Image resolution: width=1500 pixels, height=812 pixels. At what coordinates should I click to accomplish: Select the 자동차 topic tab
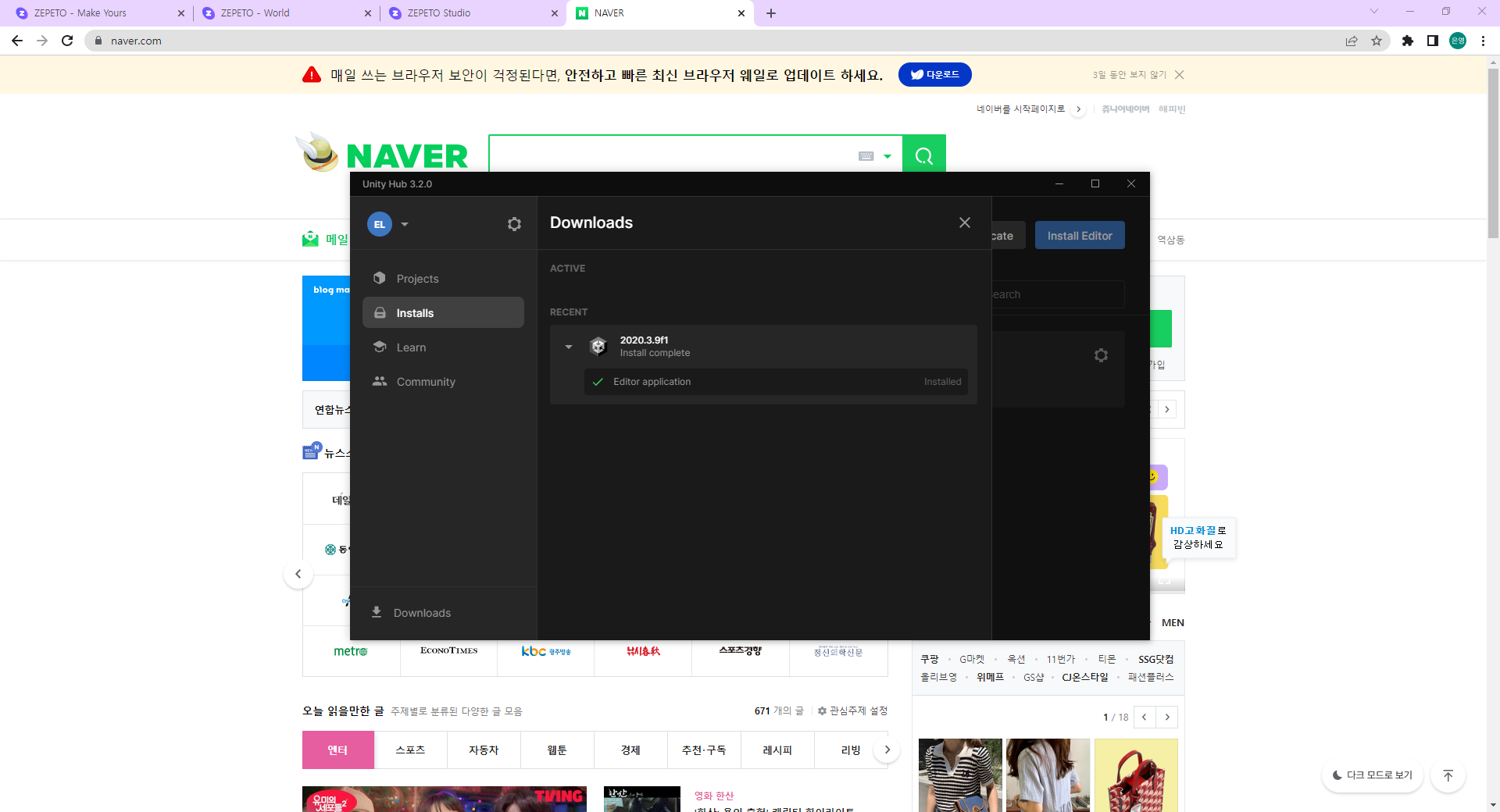pos(484,750)
